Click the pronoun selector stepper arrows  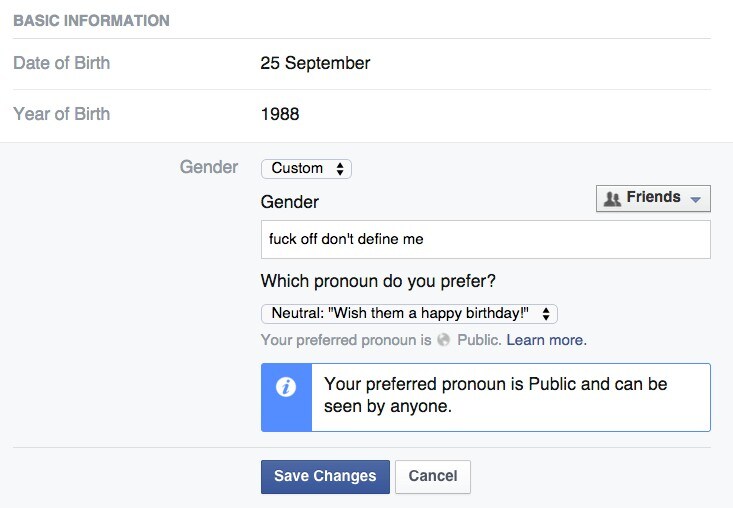pos(546,314)
